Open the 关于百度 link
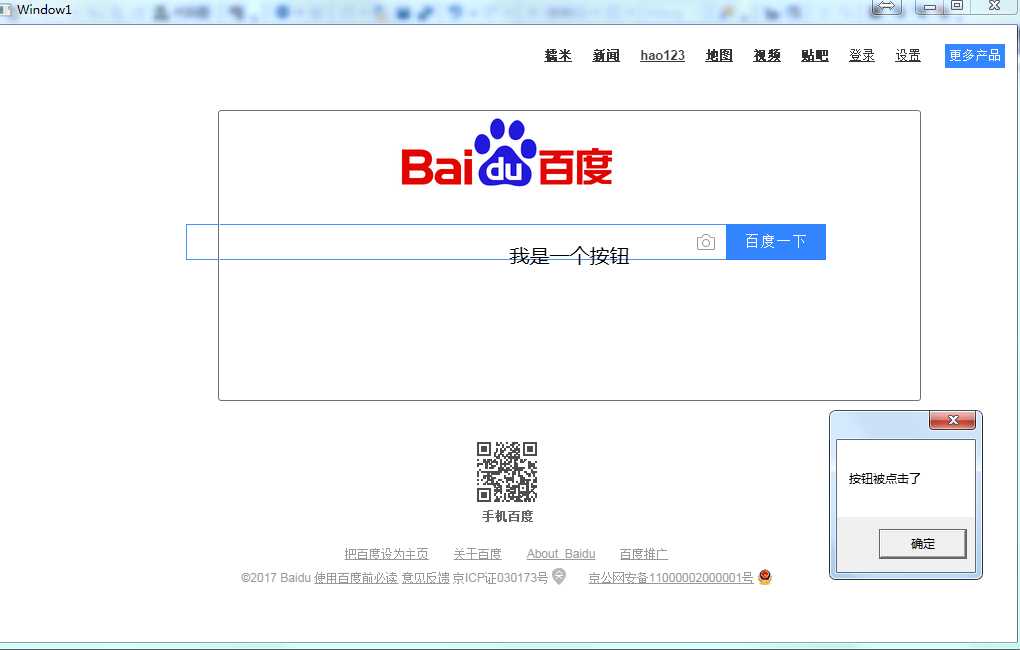This screenshot has height=650, width=1020. point(477,554)
